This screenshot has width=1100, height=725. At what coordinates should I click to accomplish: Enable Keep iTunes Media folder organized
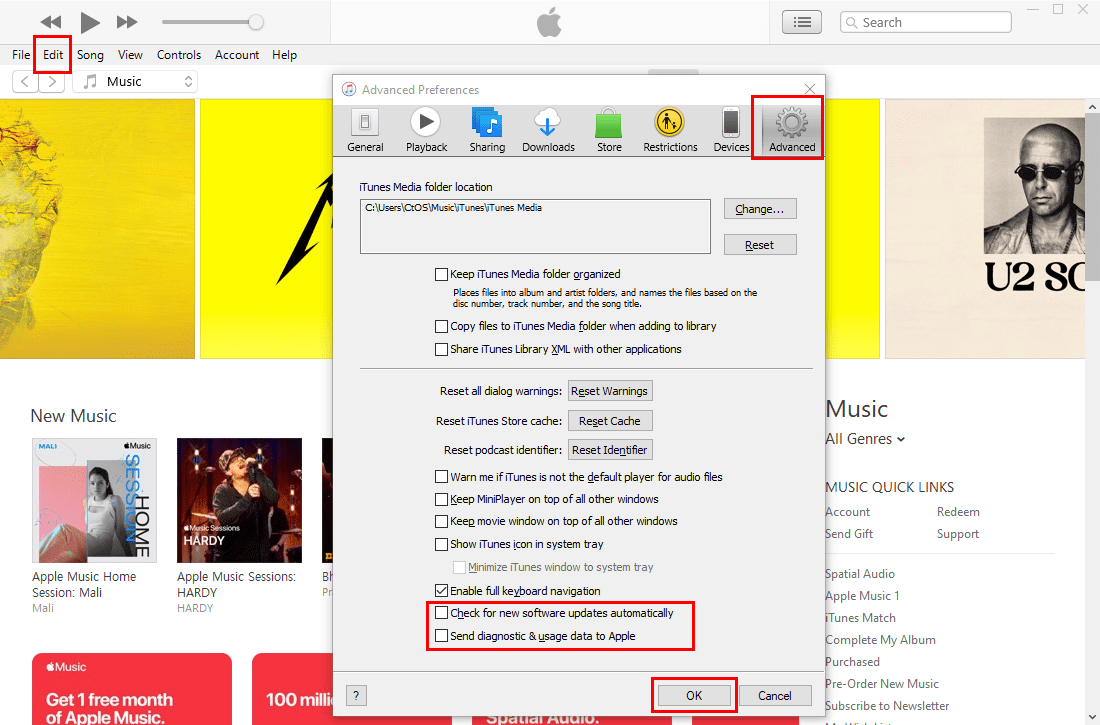(x=441, y=274)
